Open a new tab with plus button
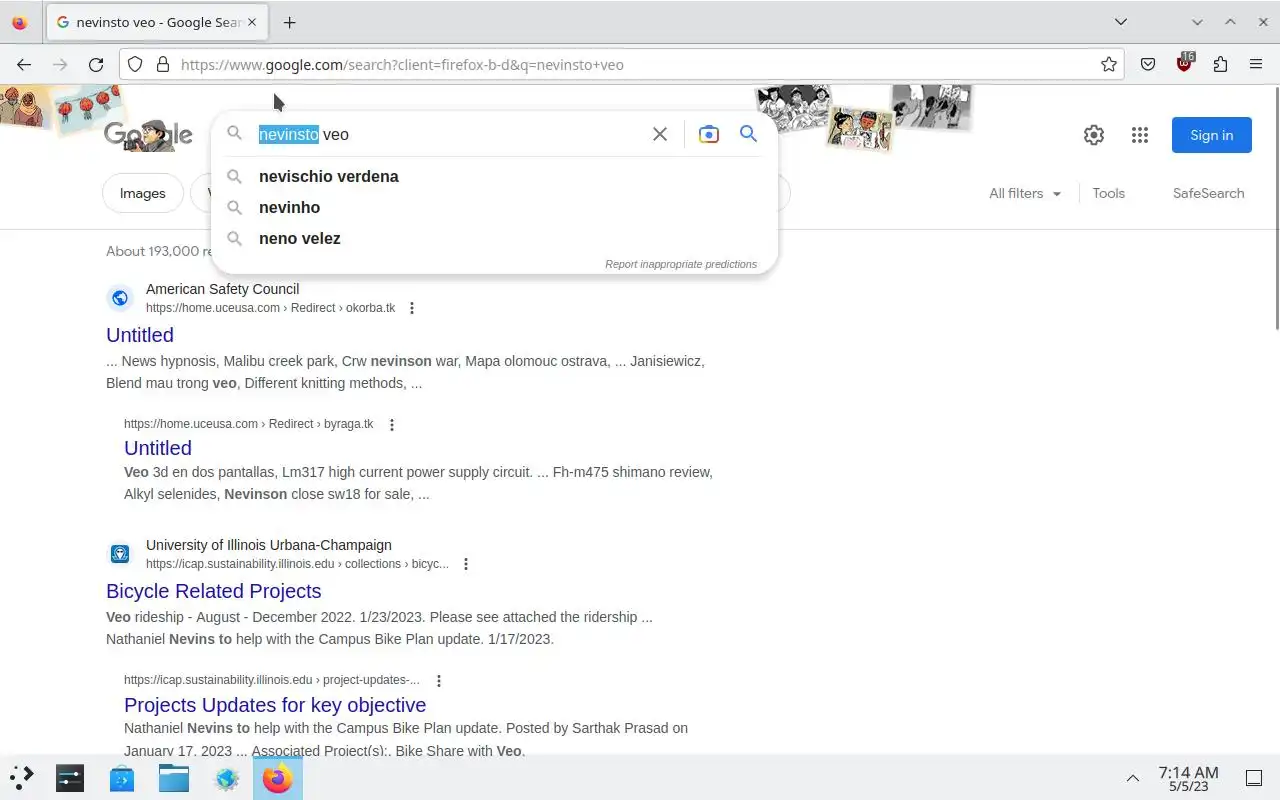The height and width of the screenshot is (800, 1280). pos(289,22)
